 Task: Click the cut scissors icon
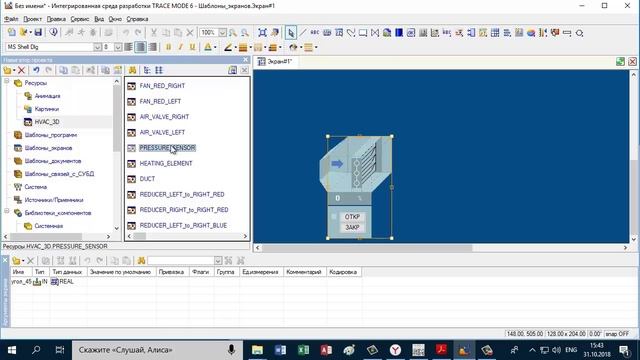154,33
